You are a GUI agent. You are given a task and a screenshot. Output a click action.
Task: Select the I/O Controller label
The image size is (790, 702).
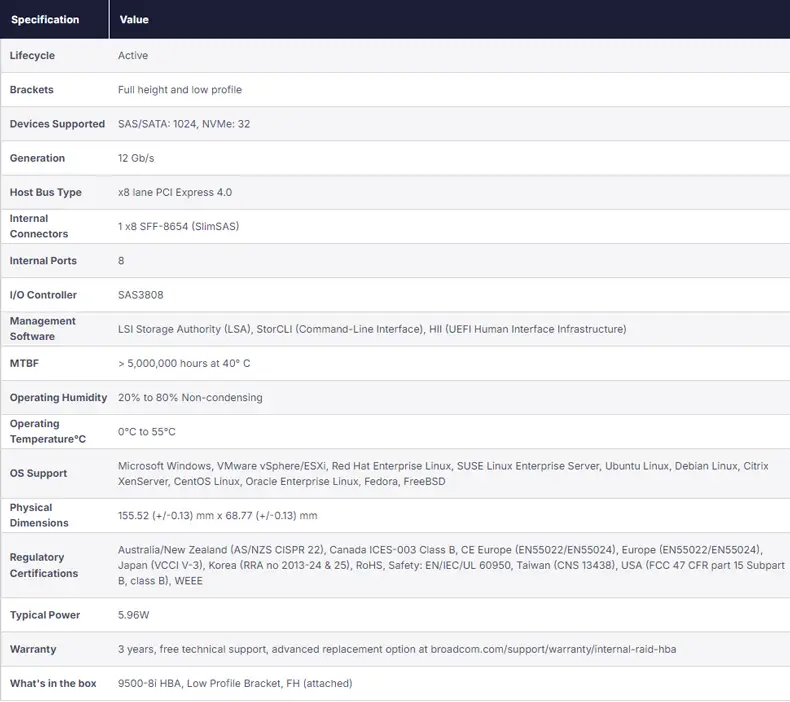43,295
